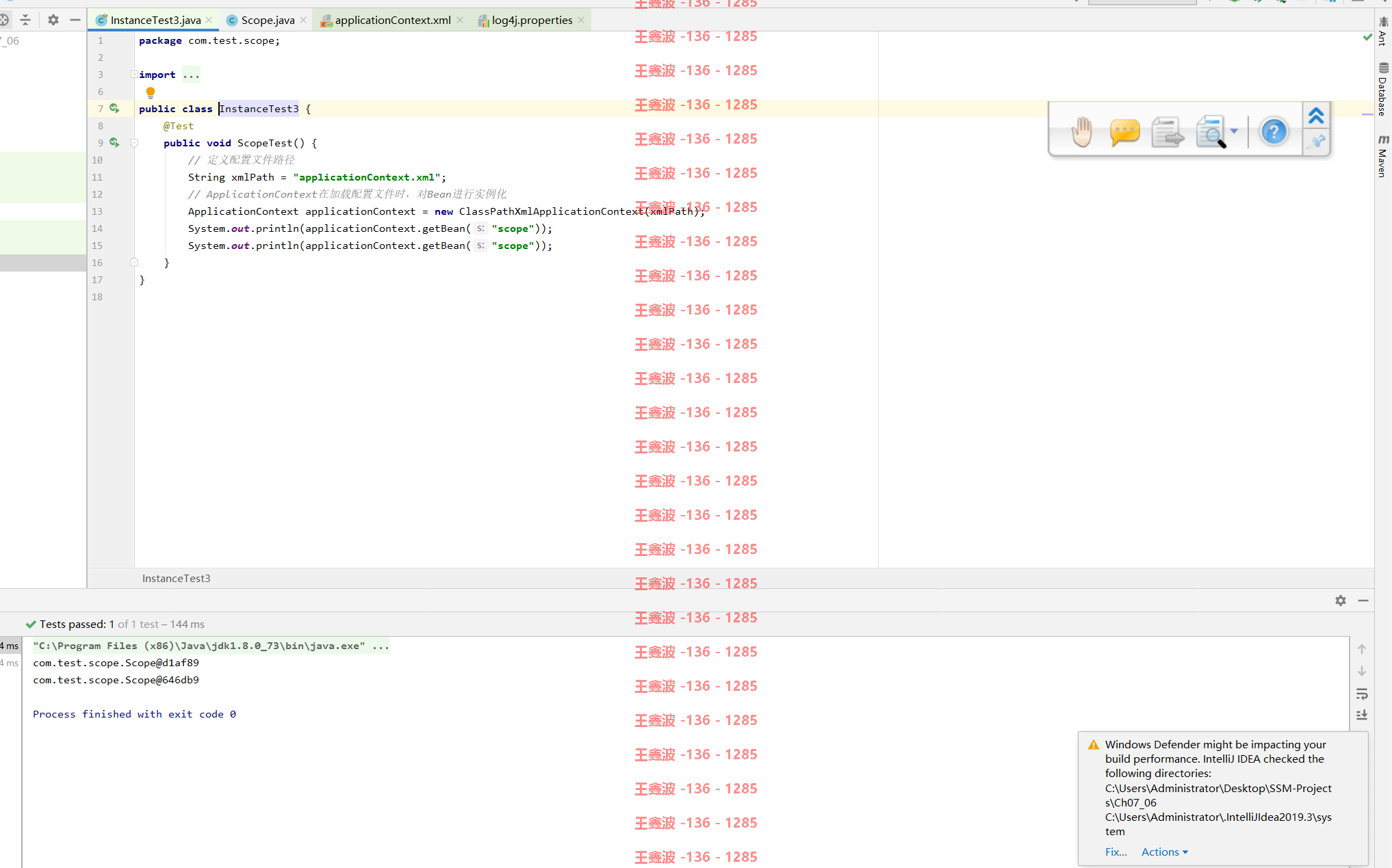Click the error stripe mark in editor scrollbar
Screen dimensions: 1392x868
[x=1367, y=114]
